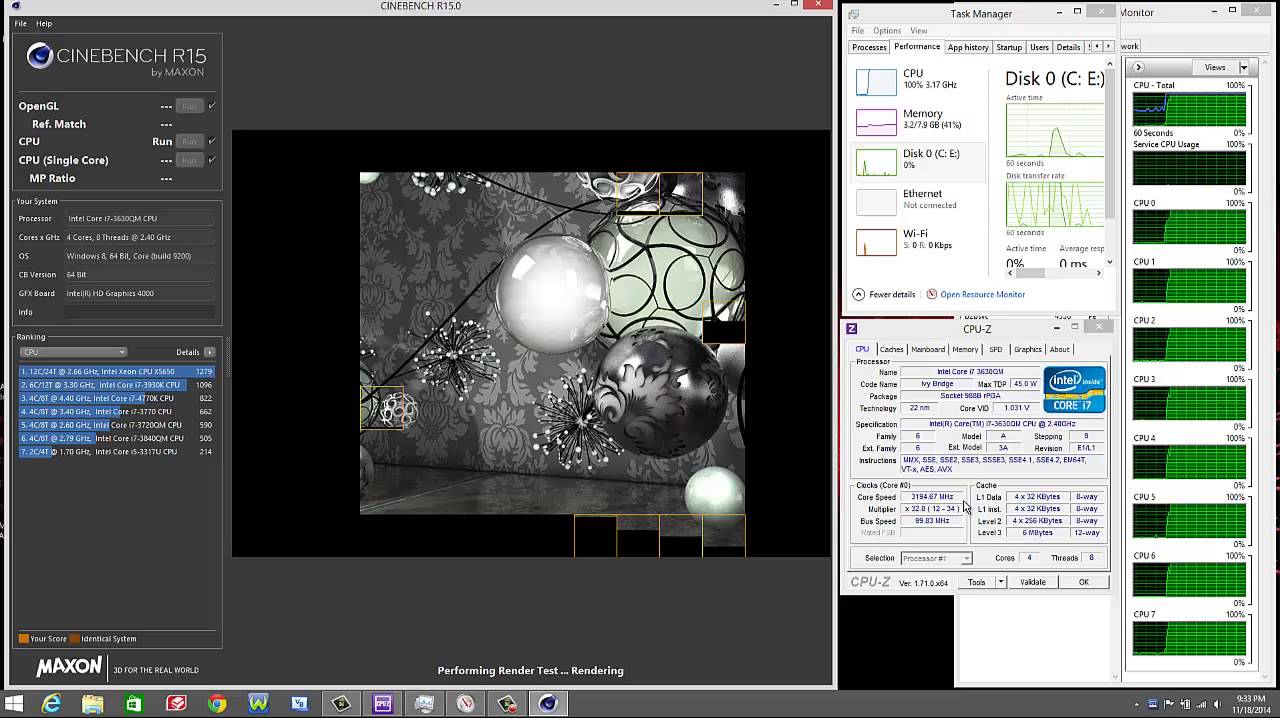Image resolution: width=1280 pixels, height=718 pixels.
Task: Click the Validate button in CPU-Z
Action: (x=1033, y=582)
